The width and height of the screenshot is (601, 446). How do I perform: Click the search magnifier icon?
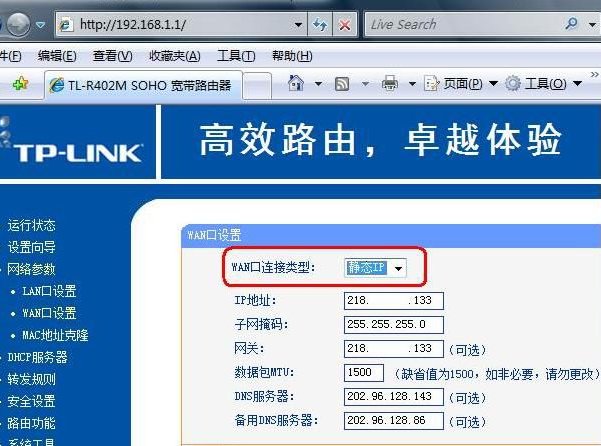coord(571,24)
